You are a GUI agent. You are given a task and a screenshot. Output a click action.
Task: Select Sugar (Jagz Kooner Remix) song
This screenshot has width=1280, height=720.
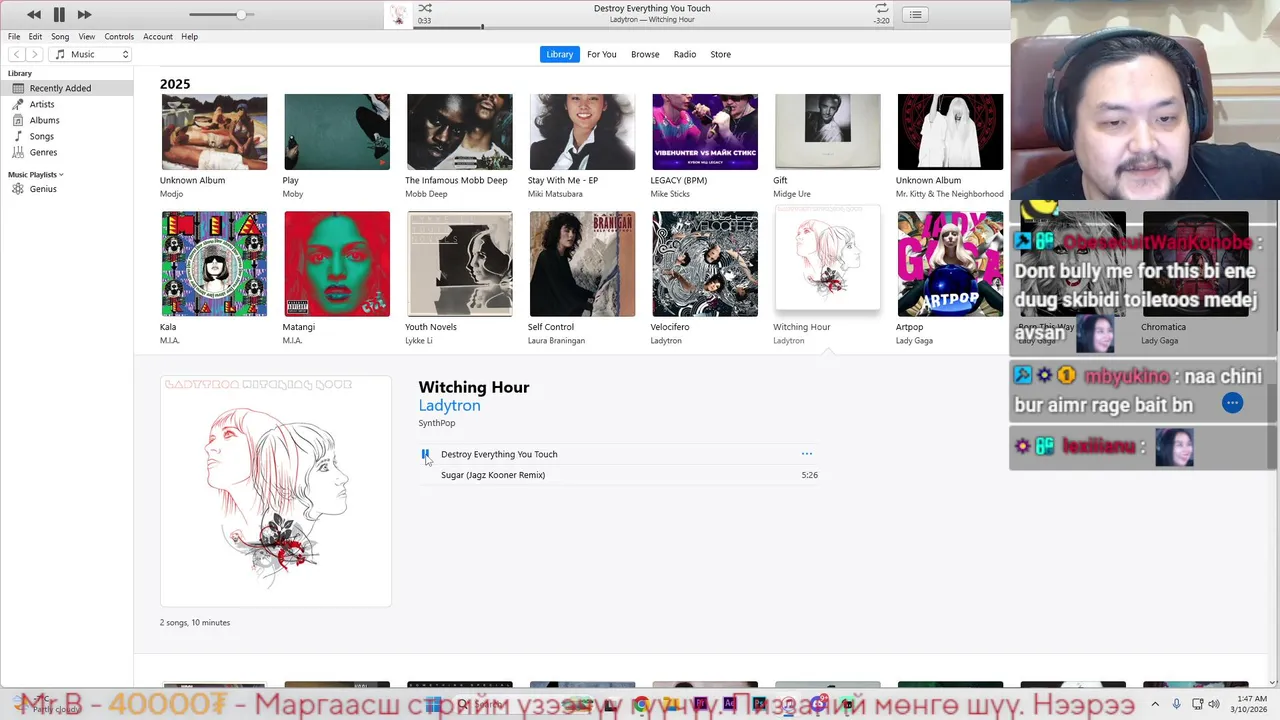coord(619,475)
